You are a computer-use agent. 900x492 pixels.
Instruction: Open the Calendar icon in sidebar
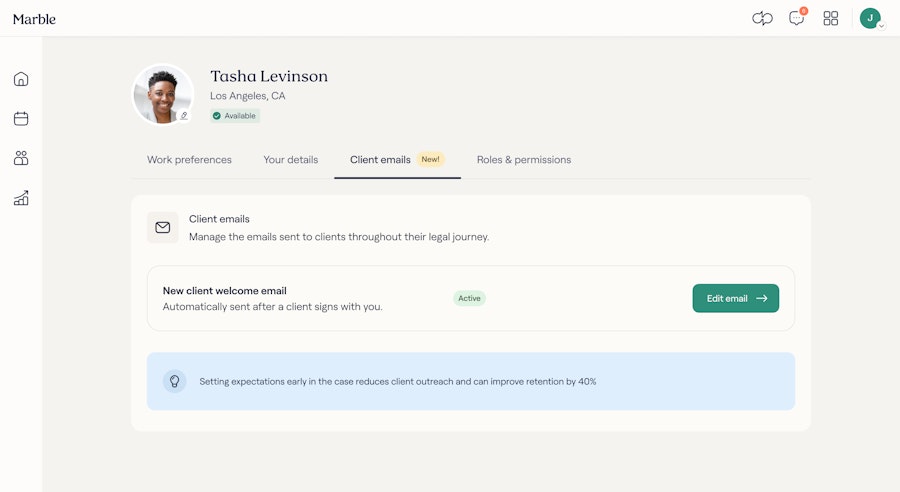click(x=21, y=118)
